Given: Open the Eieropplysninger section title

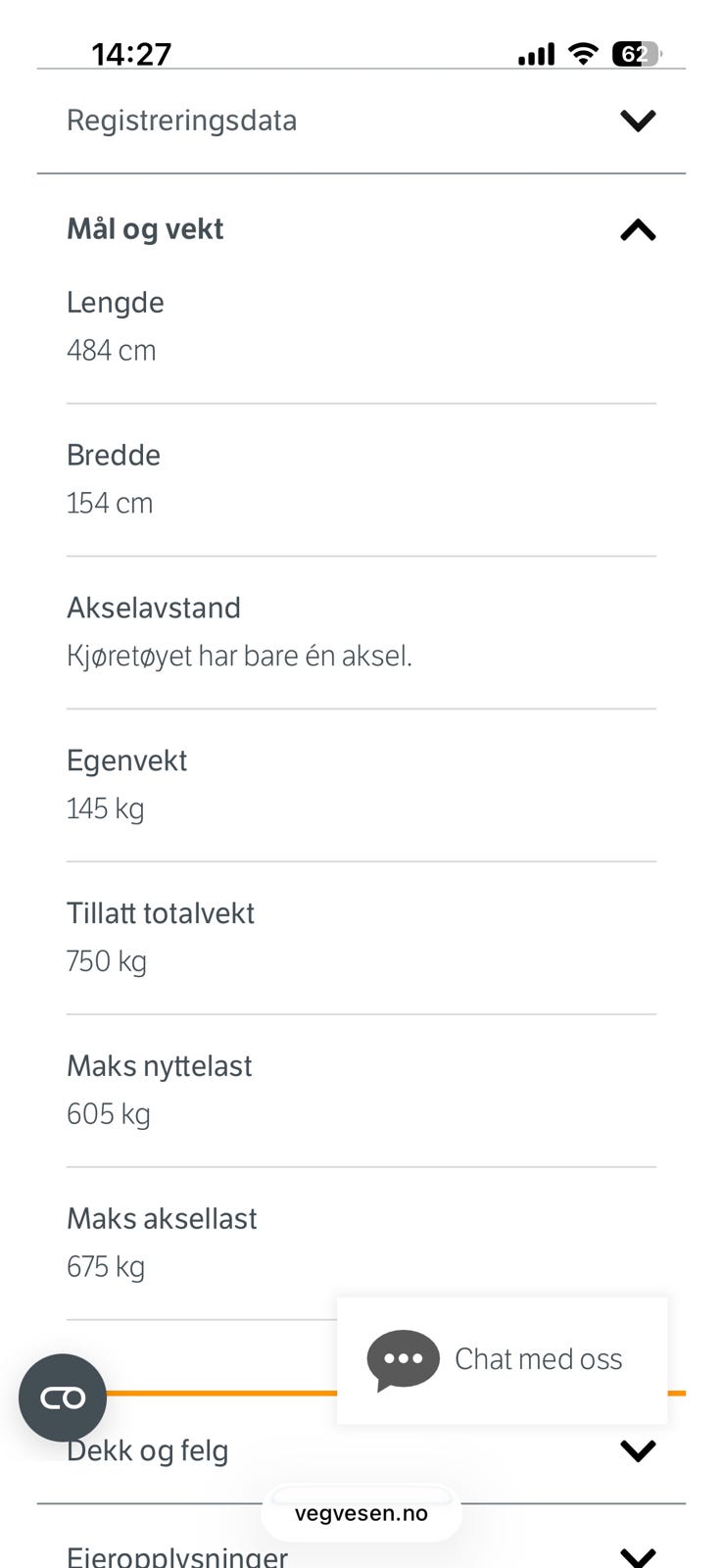Looking at the screenshot, I should (x=177, y=1556).
